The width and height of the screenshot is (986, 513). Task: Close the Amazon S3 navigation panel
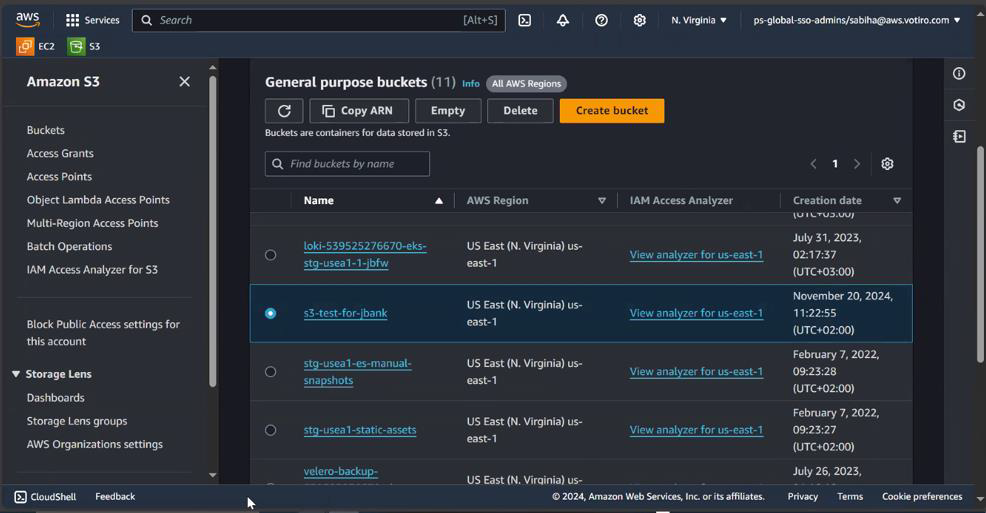coord(184,82)
